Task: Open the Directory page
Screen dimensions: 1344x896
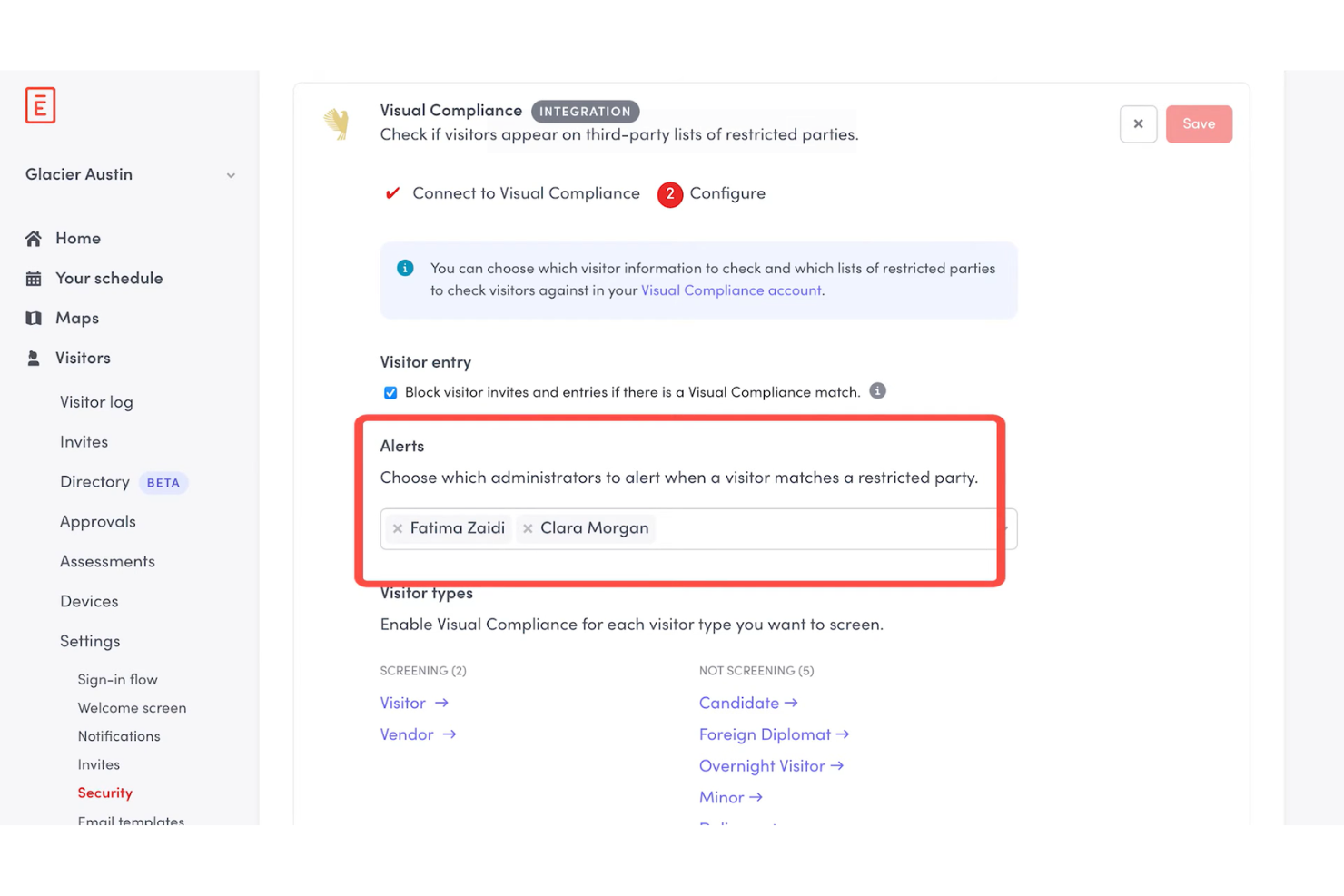Action: [x=94, y=482]
